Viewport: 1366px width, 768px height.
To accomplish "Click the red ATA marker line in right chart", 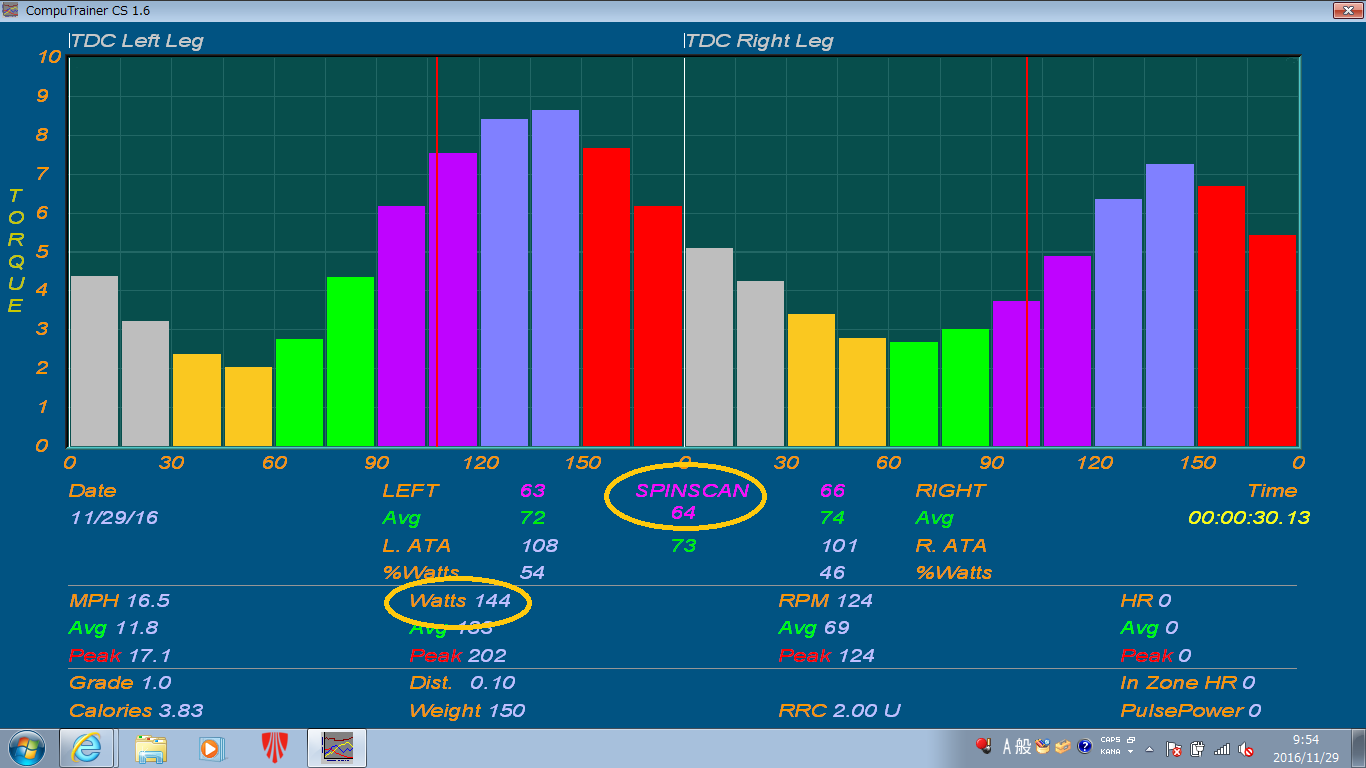I will pyautogui.click(x=1027, y=250).
